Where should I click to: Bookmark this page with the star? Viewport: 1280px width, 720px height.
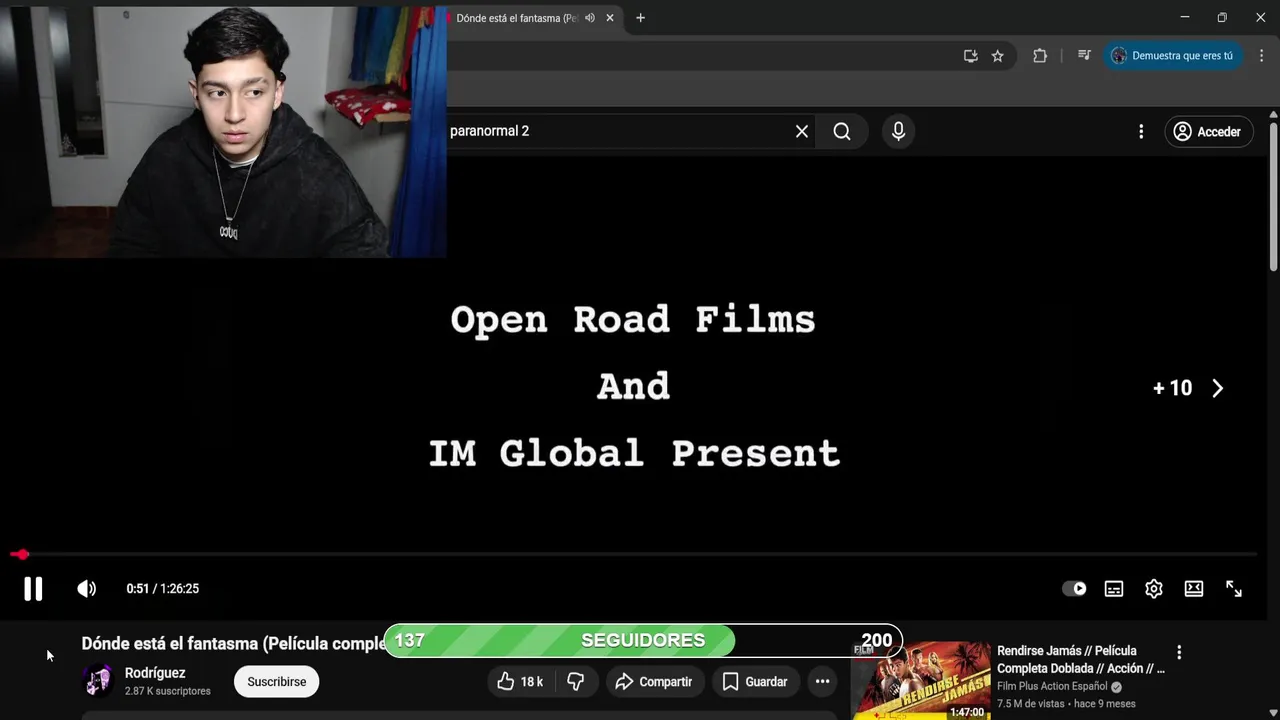pyautogui.click(x=997, y=56)
